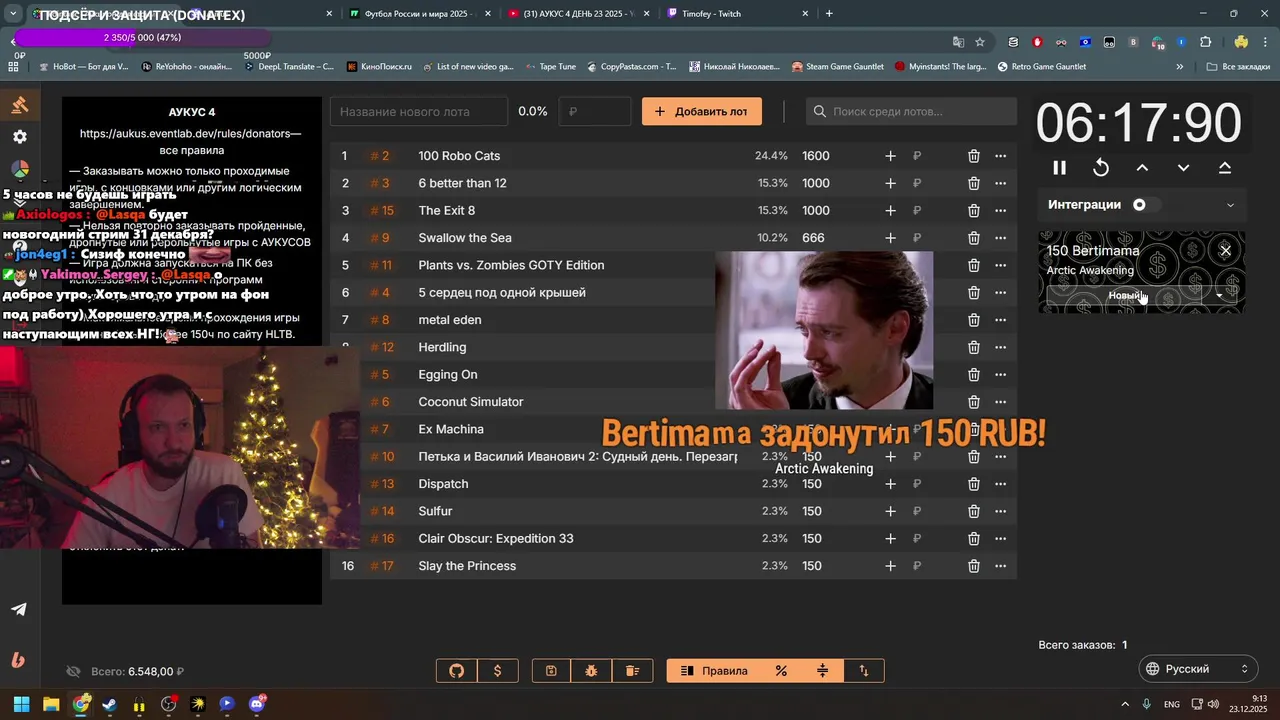This screenshot has height=720, width=1280.
Task: Open the Русский language dropdown
Action: click(x=1198, y=669)
